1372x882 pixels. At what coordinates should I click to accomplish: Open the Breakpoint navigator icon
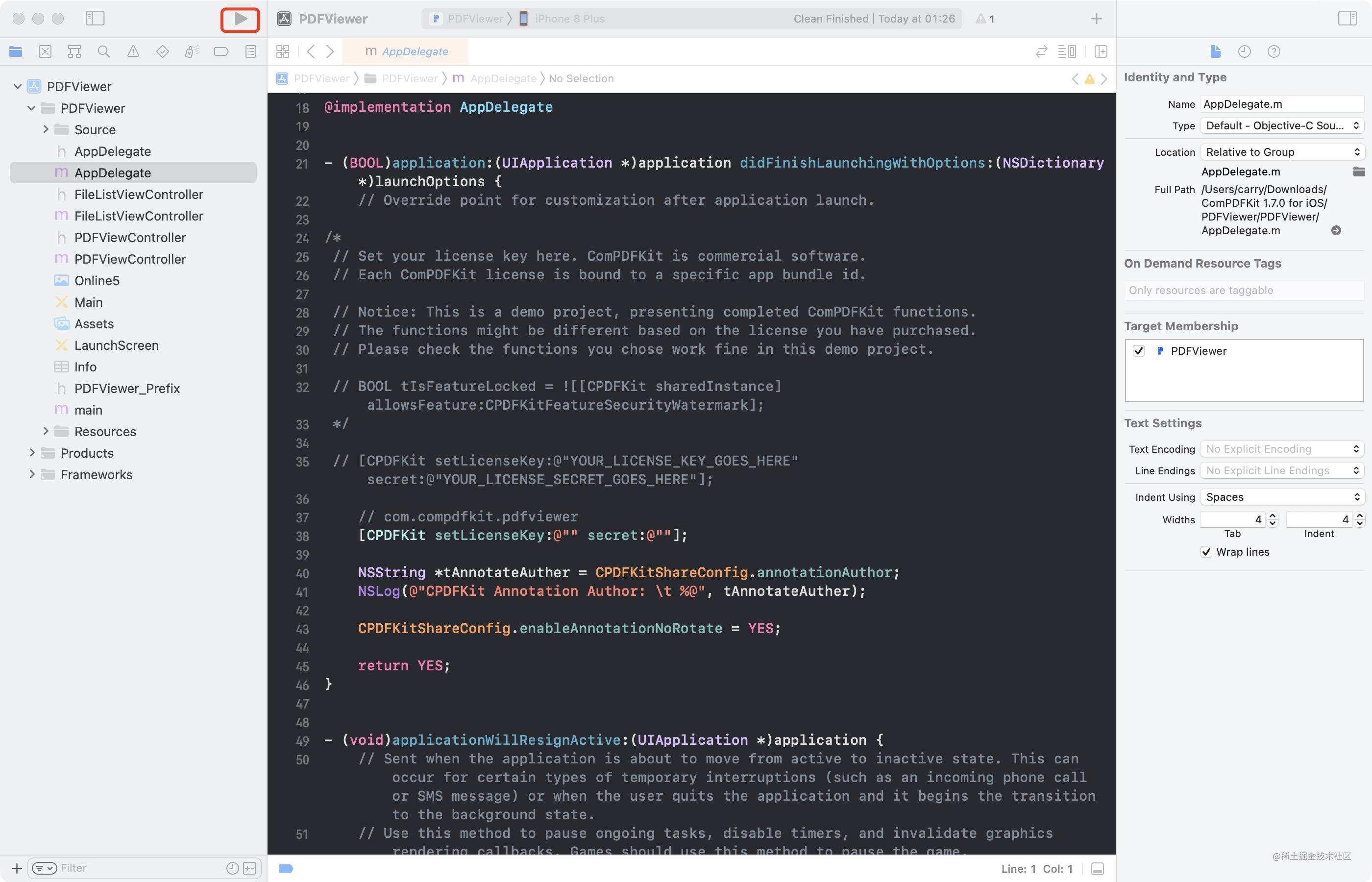coord(221,51)
